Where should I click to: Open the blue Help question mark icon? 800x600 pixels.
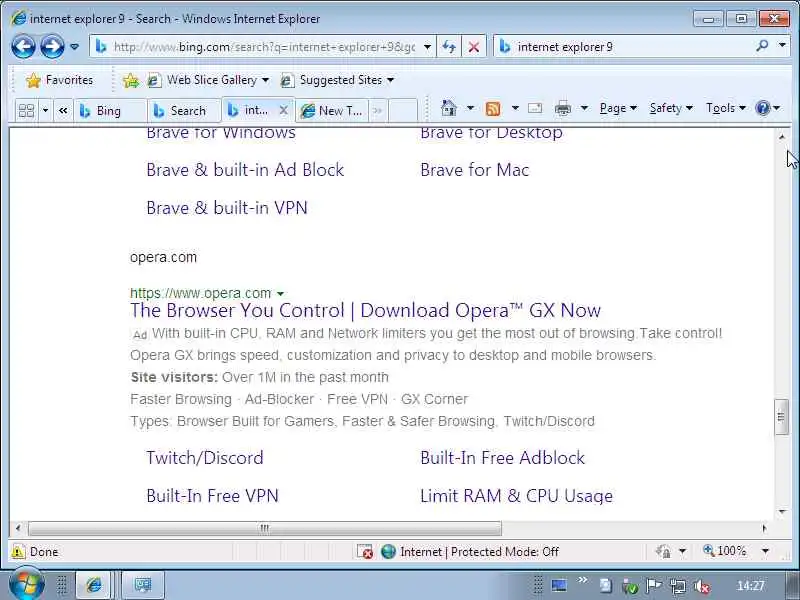point(763,108)
